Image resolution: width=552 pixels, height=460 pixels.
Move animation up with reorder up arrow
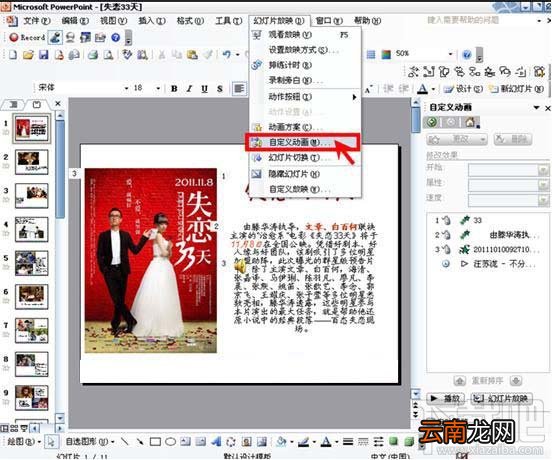pos(459,381)
